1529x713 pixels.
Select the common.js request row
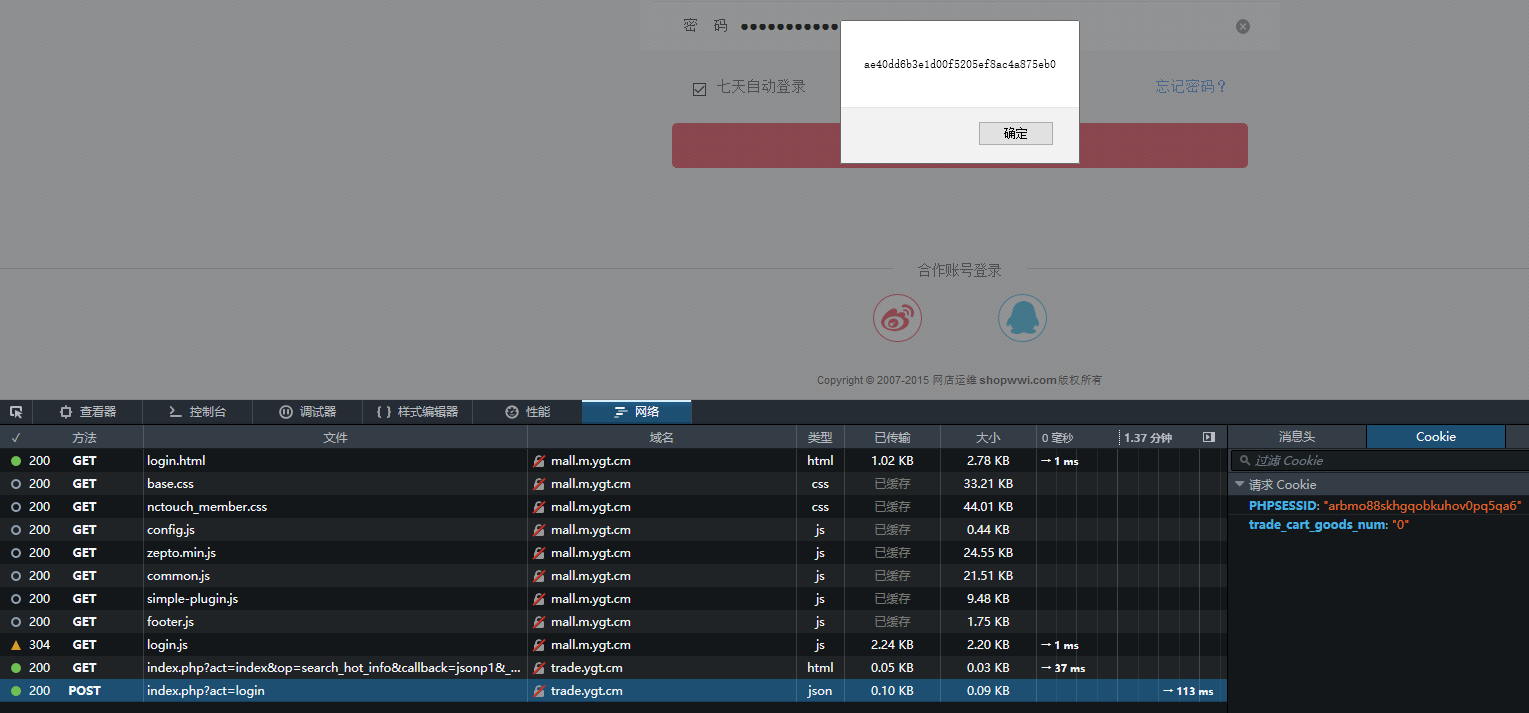click(x=613, y=576)
